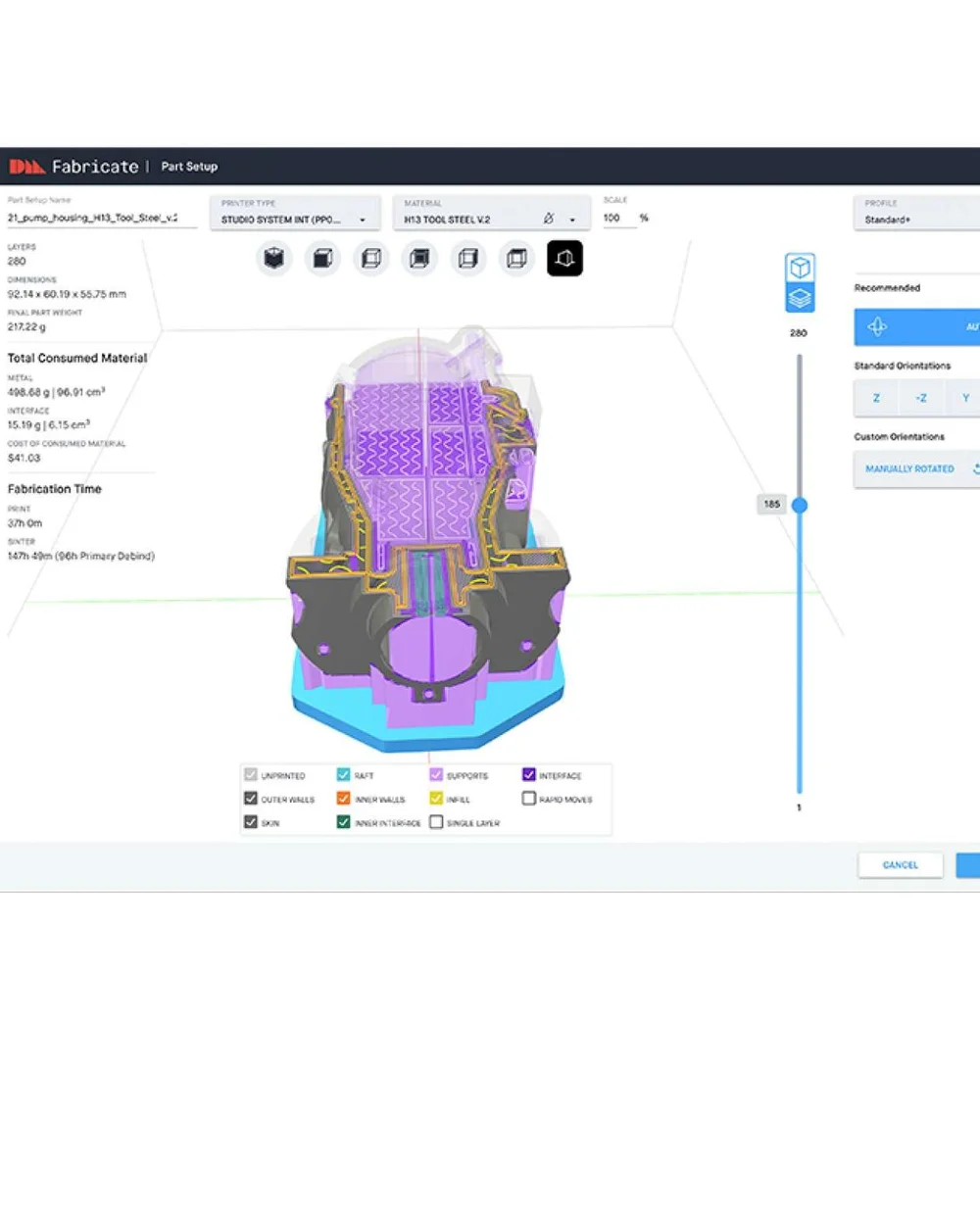This screenshot has height=1225, width=980.
Task: Click the rotate icon on Manually Rotated button
Action: [x=976, y=469]
